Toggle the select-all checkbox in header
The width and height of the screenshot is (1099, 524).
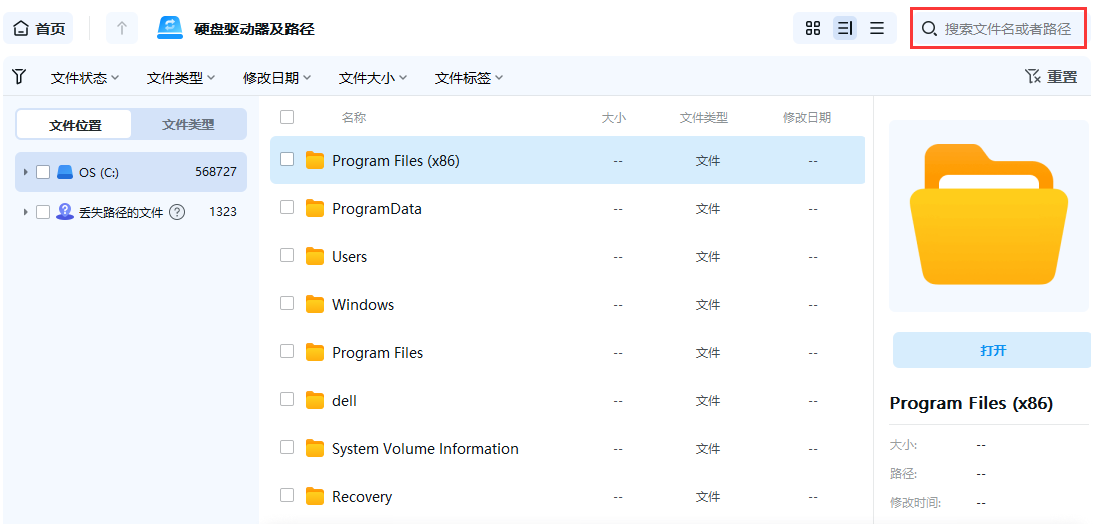point(287,117)
